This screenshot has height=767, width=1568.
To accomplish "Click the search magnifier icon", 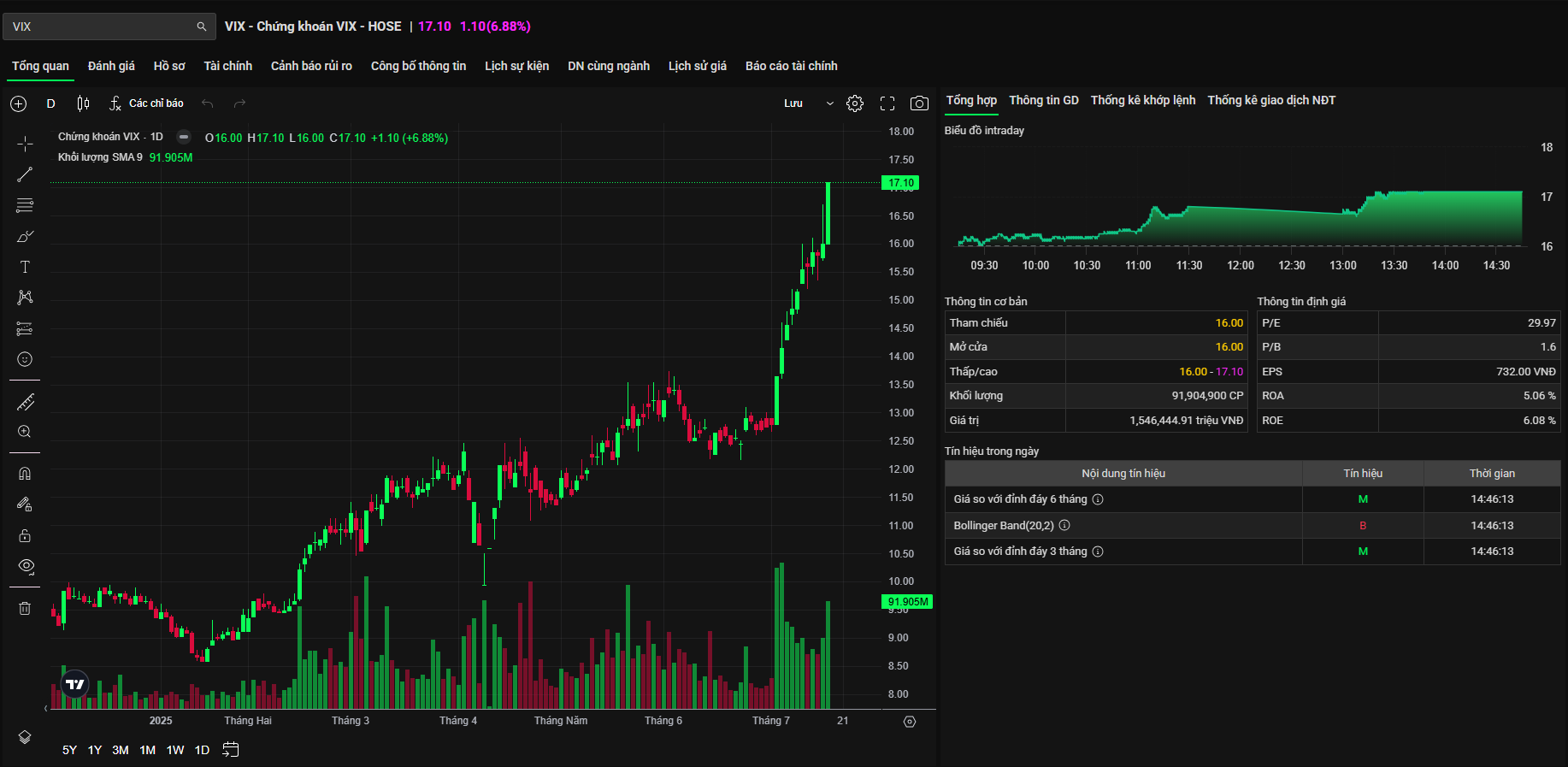I will pyautogui.click(x=202, y=27).
